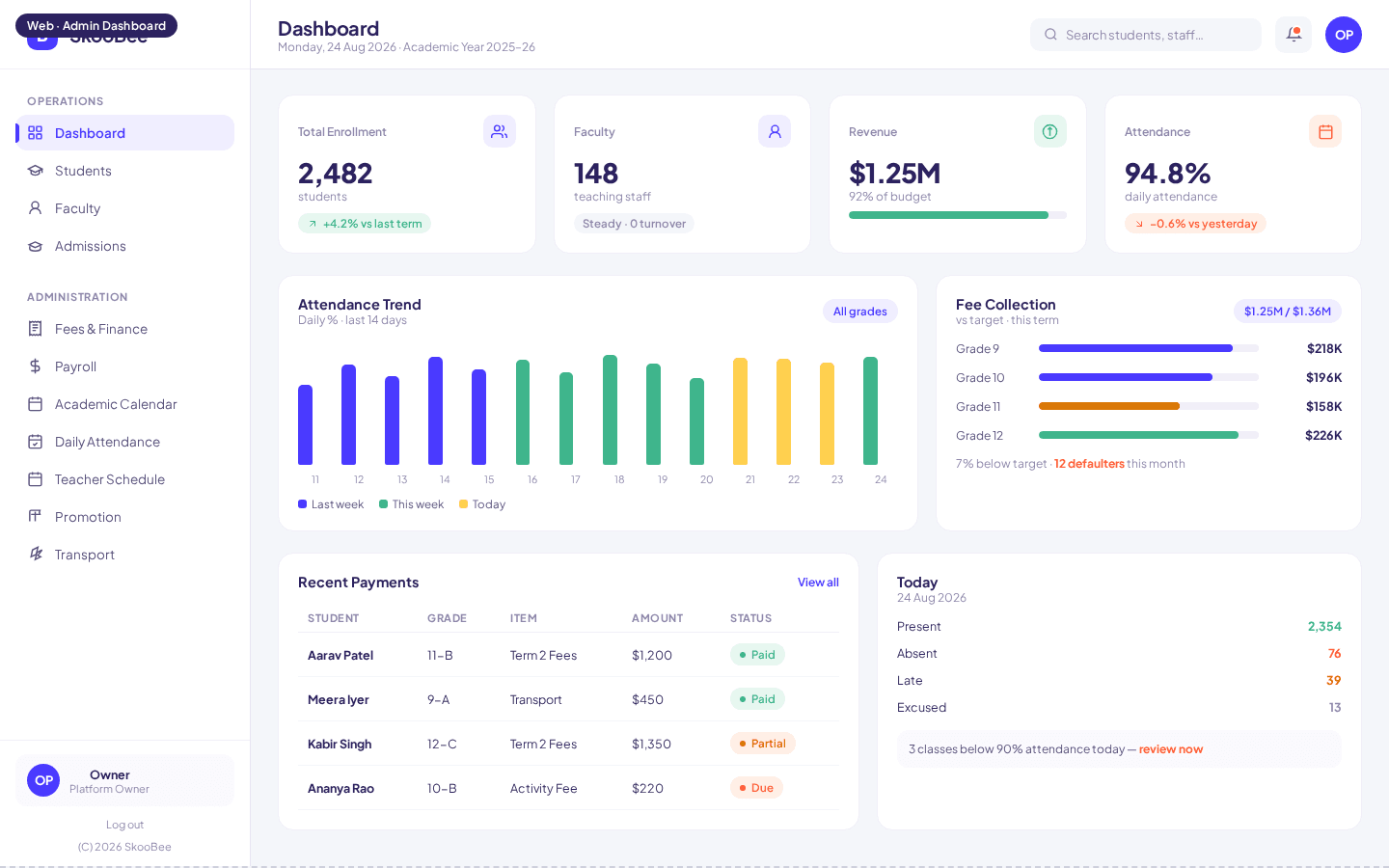Select the Aarav Patel payment row

pos(568,655)
